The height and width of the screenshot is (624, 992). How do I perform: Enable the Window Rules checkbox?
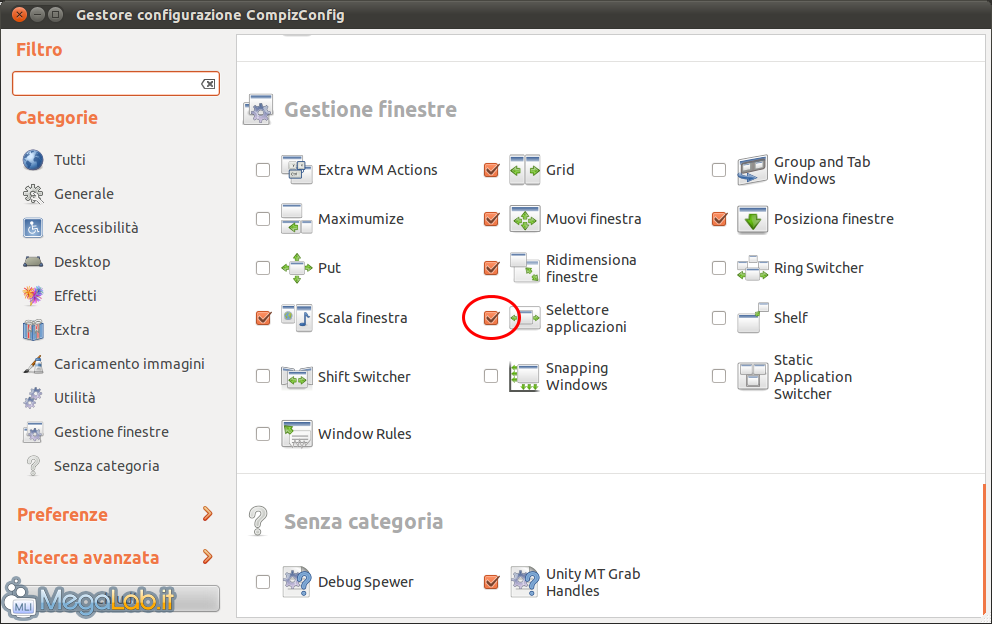click(x=263, y=434)
